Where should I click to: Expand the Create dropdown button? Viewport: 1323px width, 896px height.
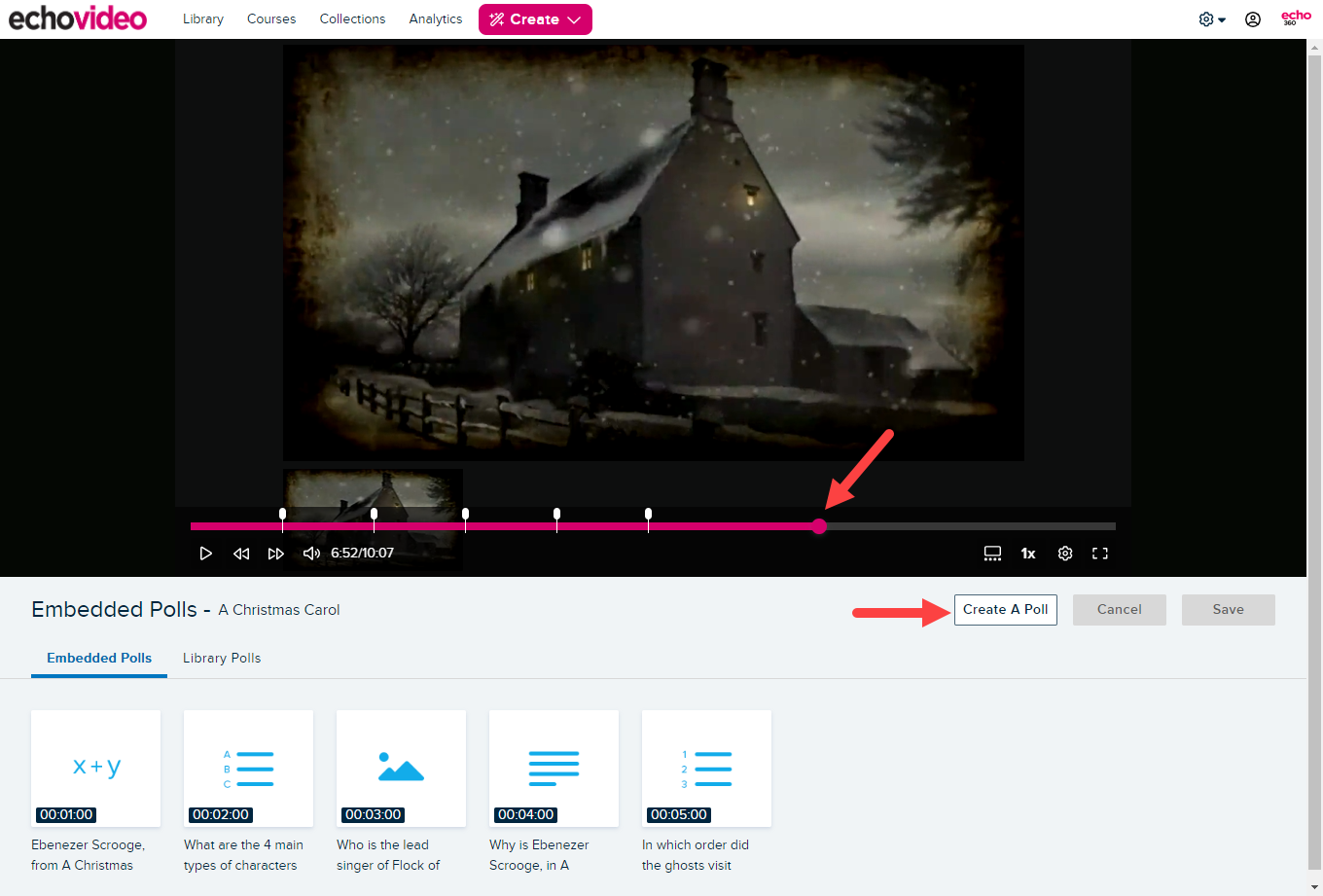pos(535,19)
